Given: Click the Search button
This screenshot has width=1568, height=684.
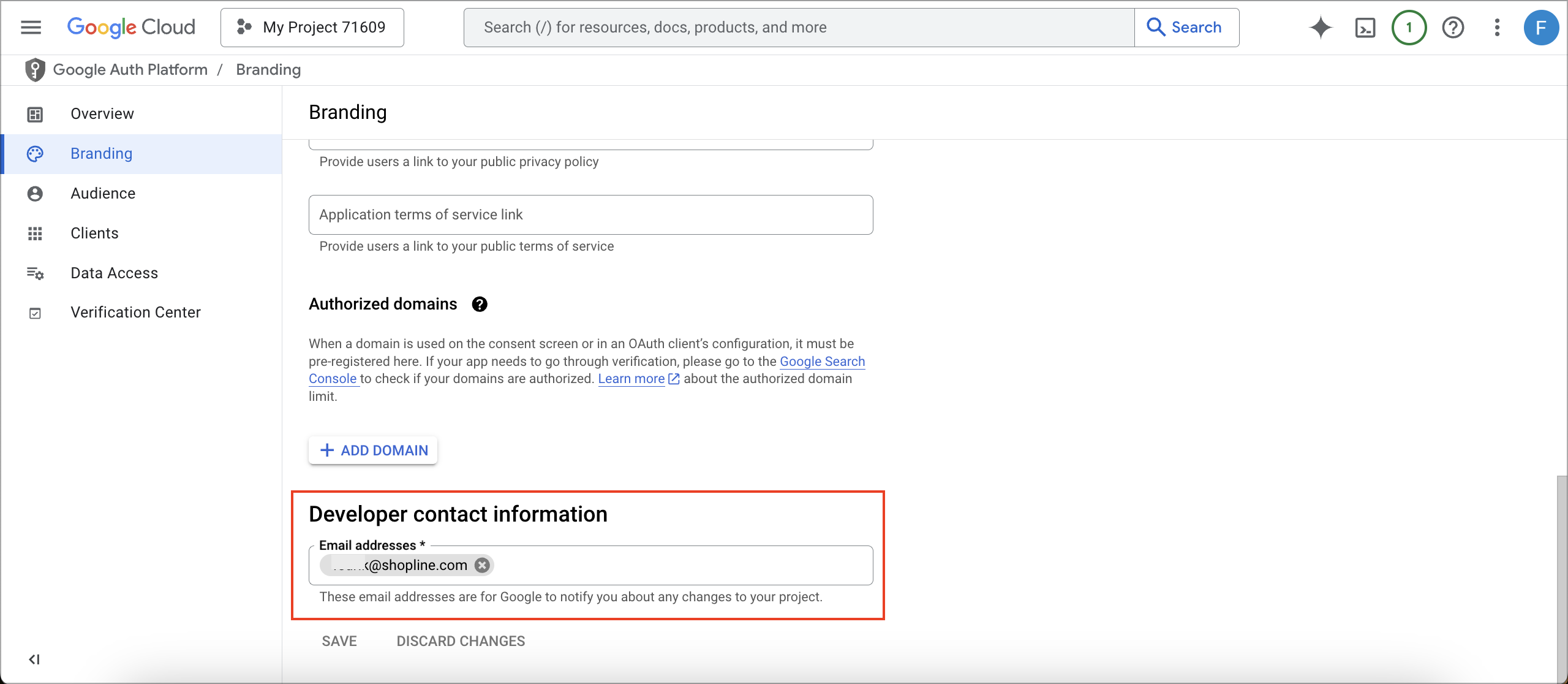Looking at the screenshot, I should 1187,28.
